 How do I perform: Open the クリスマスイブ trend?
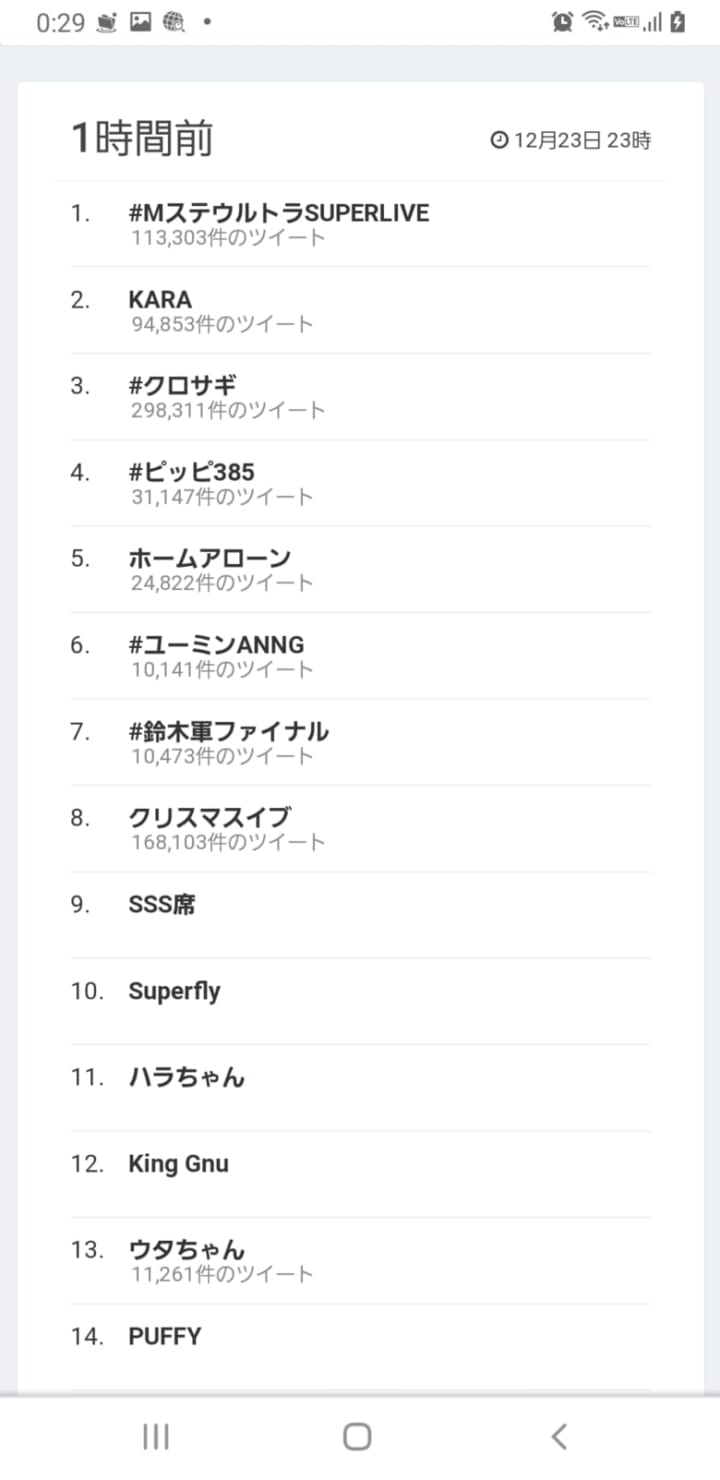click(x=210, y=817)
